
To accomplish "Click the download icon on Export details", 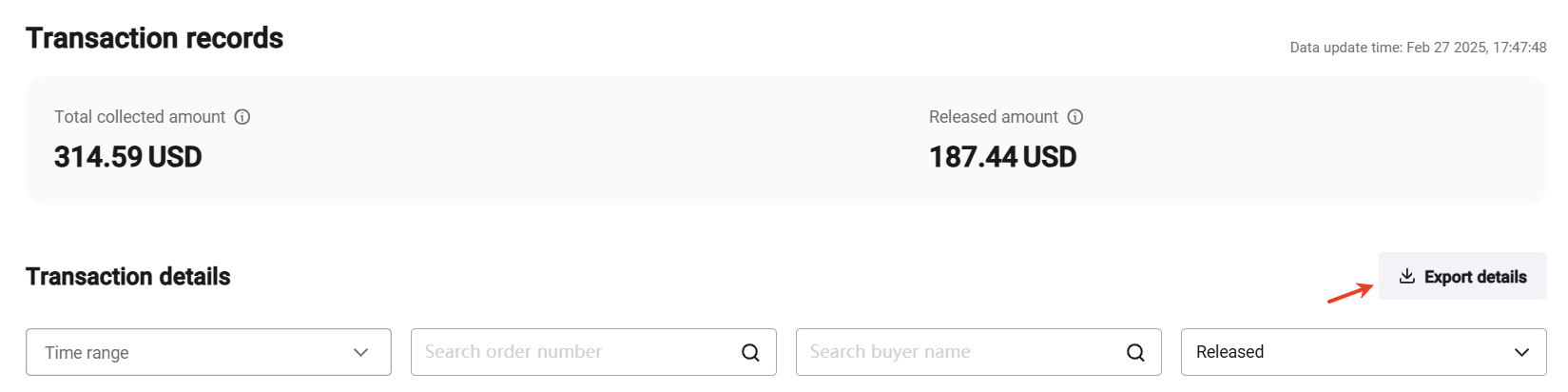I will tap(1407, 277).
